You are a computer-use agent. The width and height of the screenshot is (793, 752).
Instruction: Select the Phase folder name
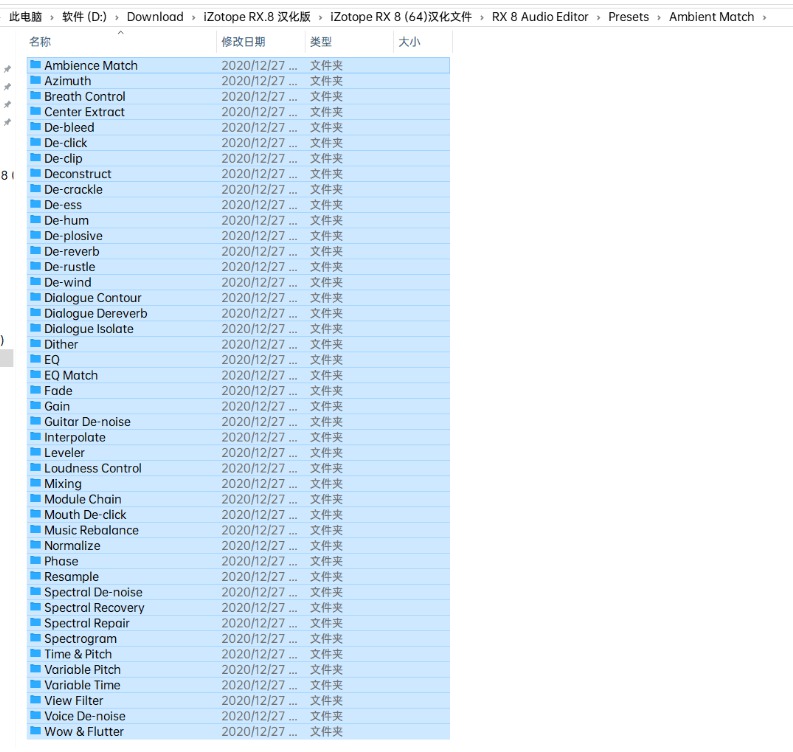click(61, 561)
